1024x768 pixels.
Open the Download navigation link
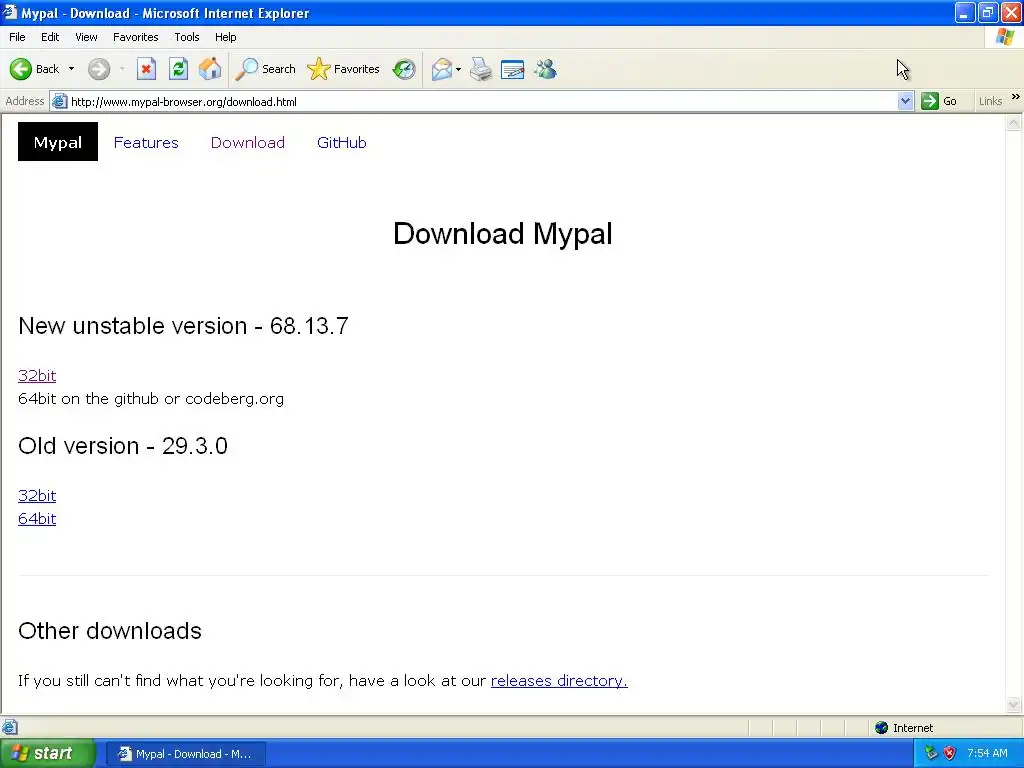coord(248,142)
